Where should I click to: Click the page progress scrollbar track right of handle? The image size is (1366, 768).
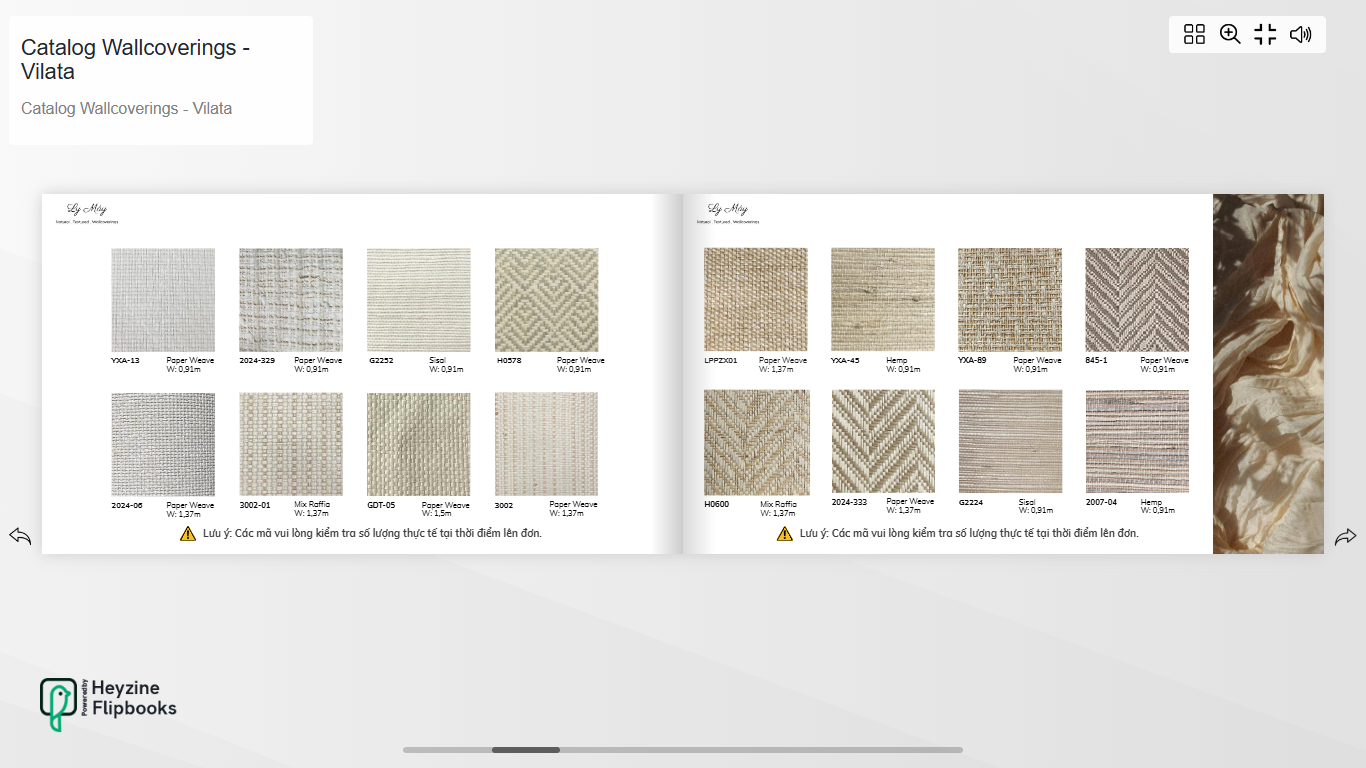click(761, 749)
